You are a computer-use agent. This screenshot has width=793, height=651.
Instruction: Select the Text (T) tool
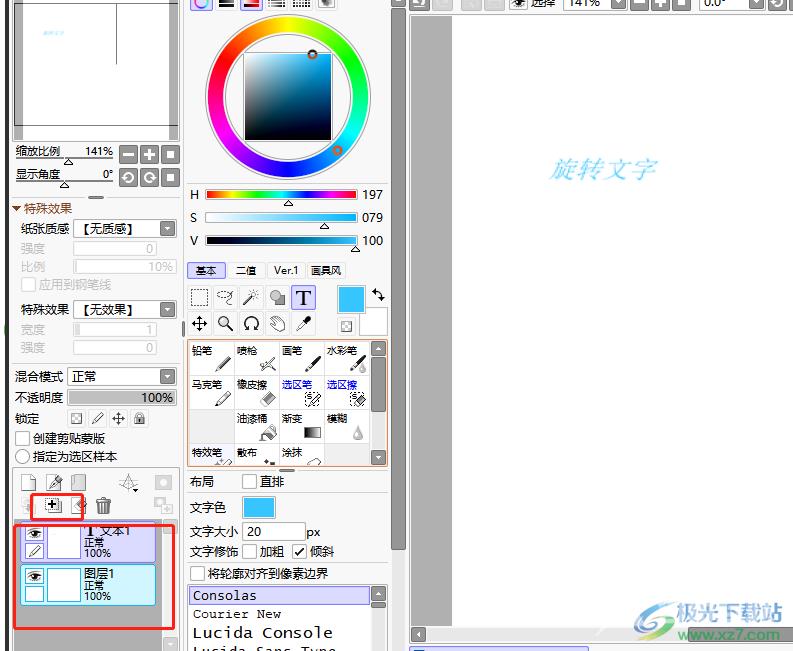pos(303,297)
